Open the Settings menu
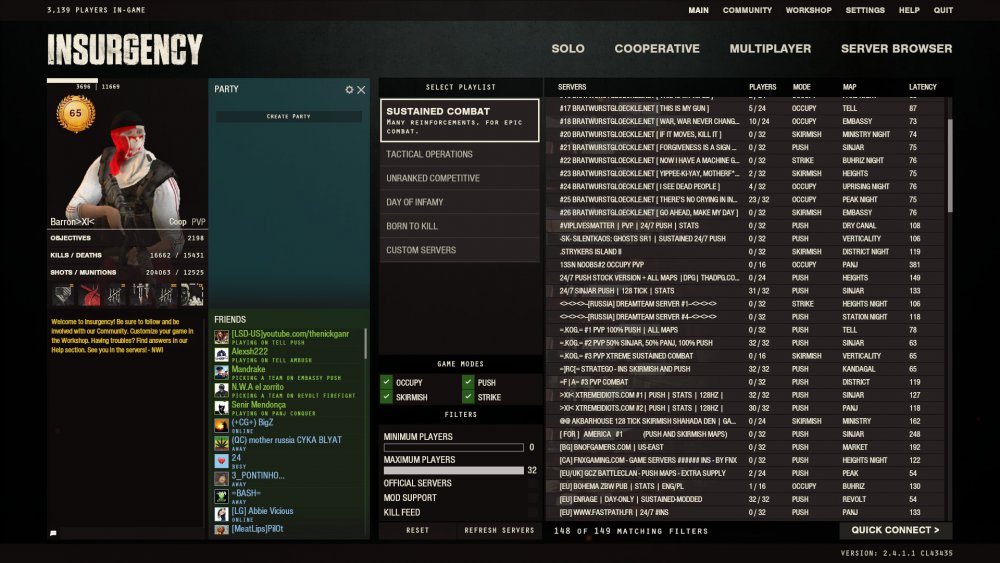Image resolution: width=1000 pixels, height=563 pixels. (x=865, y=10)
